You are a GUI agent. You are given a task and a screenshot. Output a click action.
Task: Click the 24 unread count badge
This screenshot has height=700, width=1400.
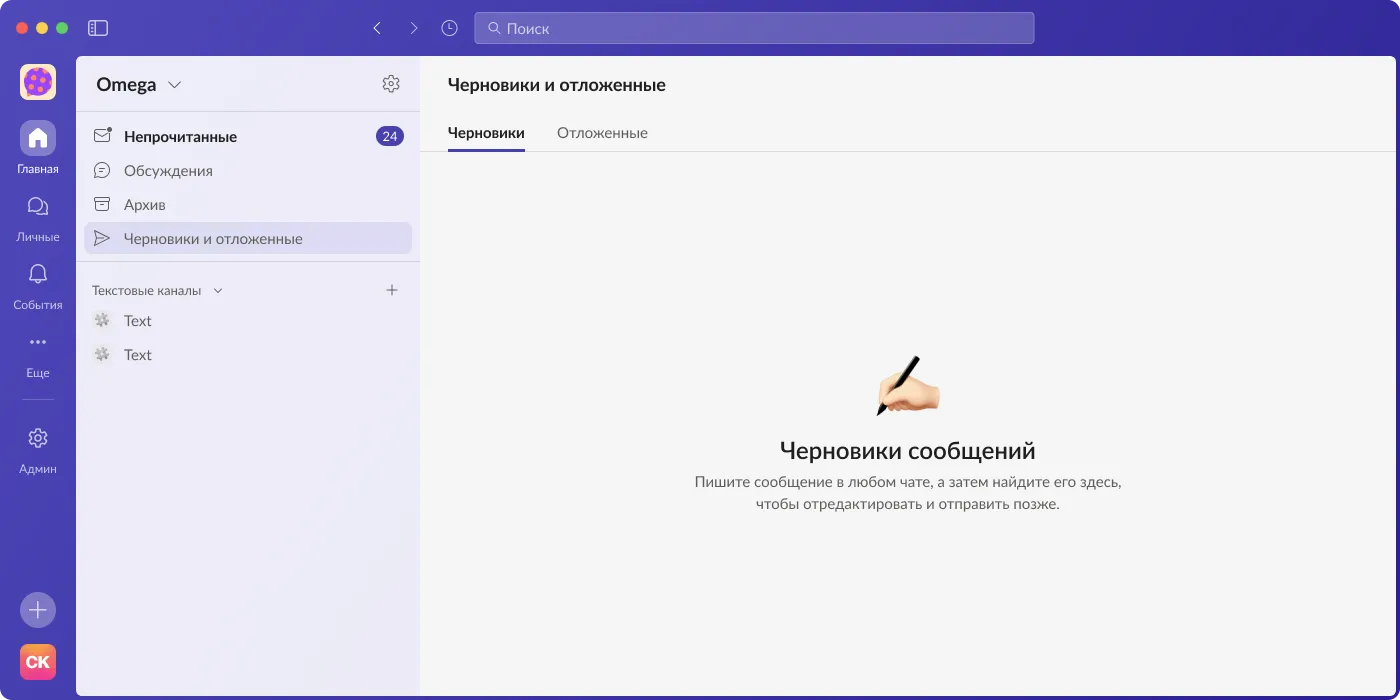(390, 136)
